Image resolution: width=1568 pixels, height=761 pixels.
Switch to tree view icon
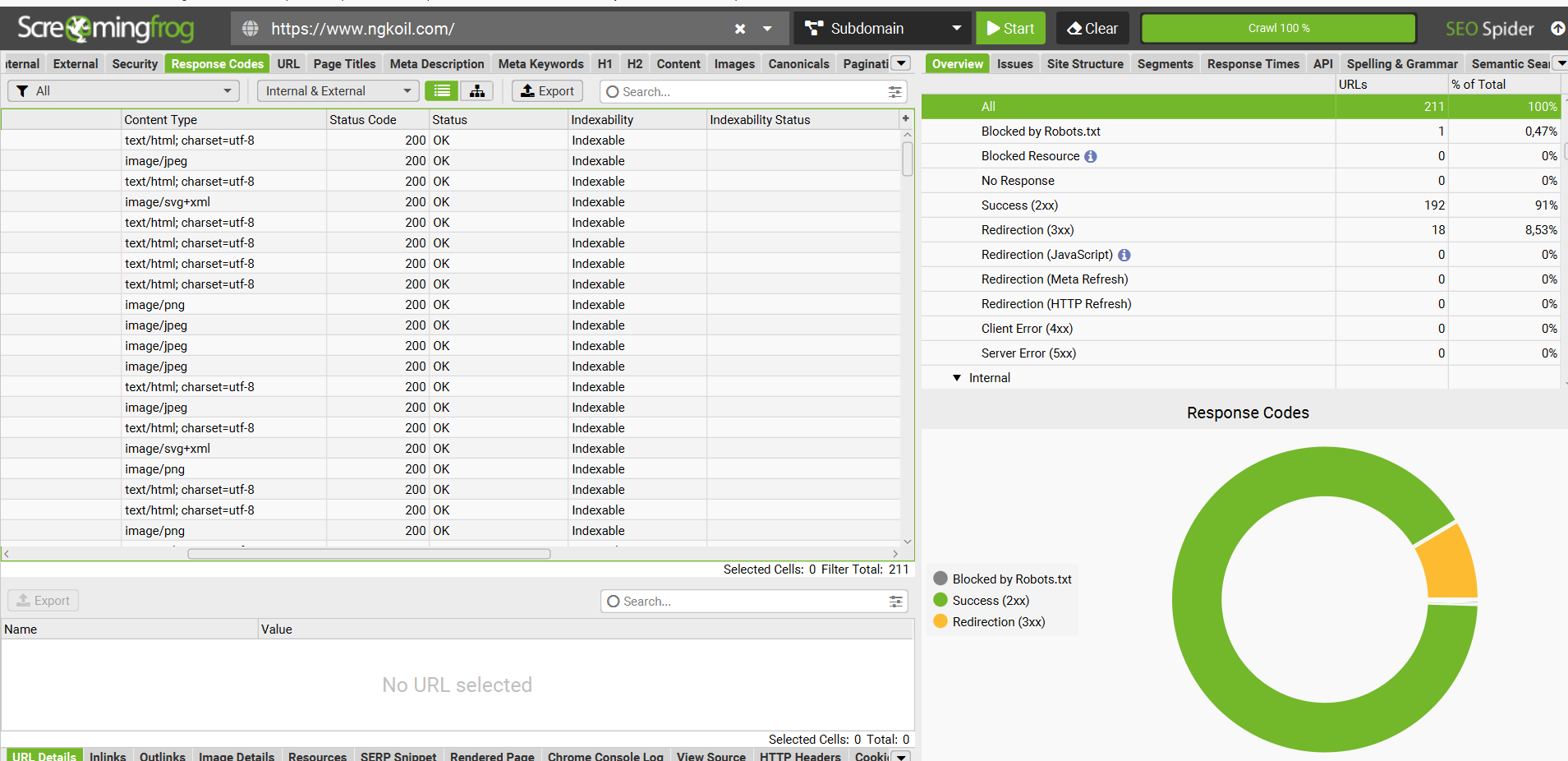(477, 90)
